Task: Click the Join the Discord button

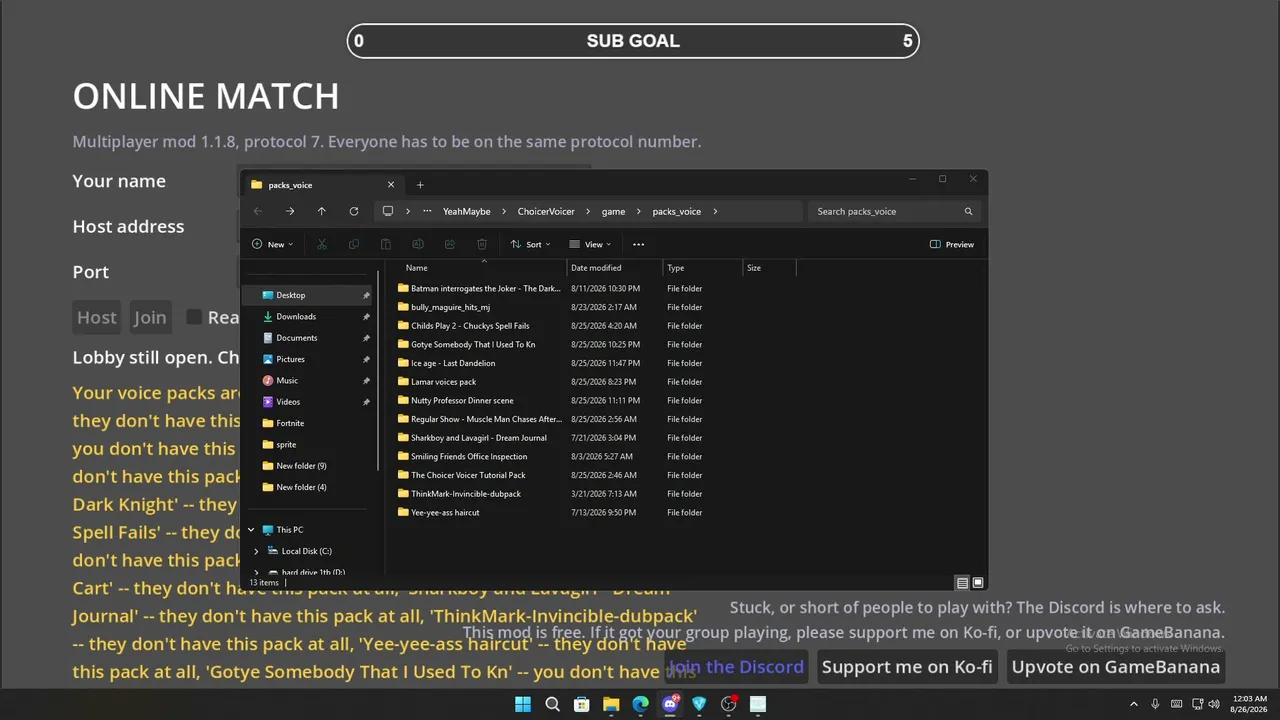Action: click(x=736, y=667)
